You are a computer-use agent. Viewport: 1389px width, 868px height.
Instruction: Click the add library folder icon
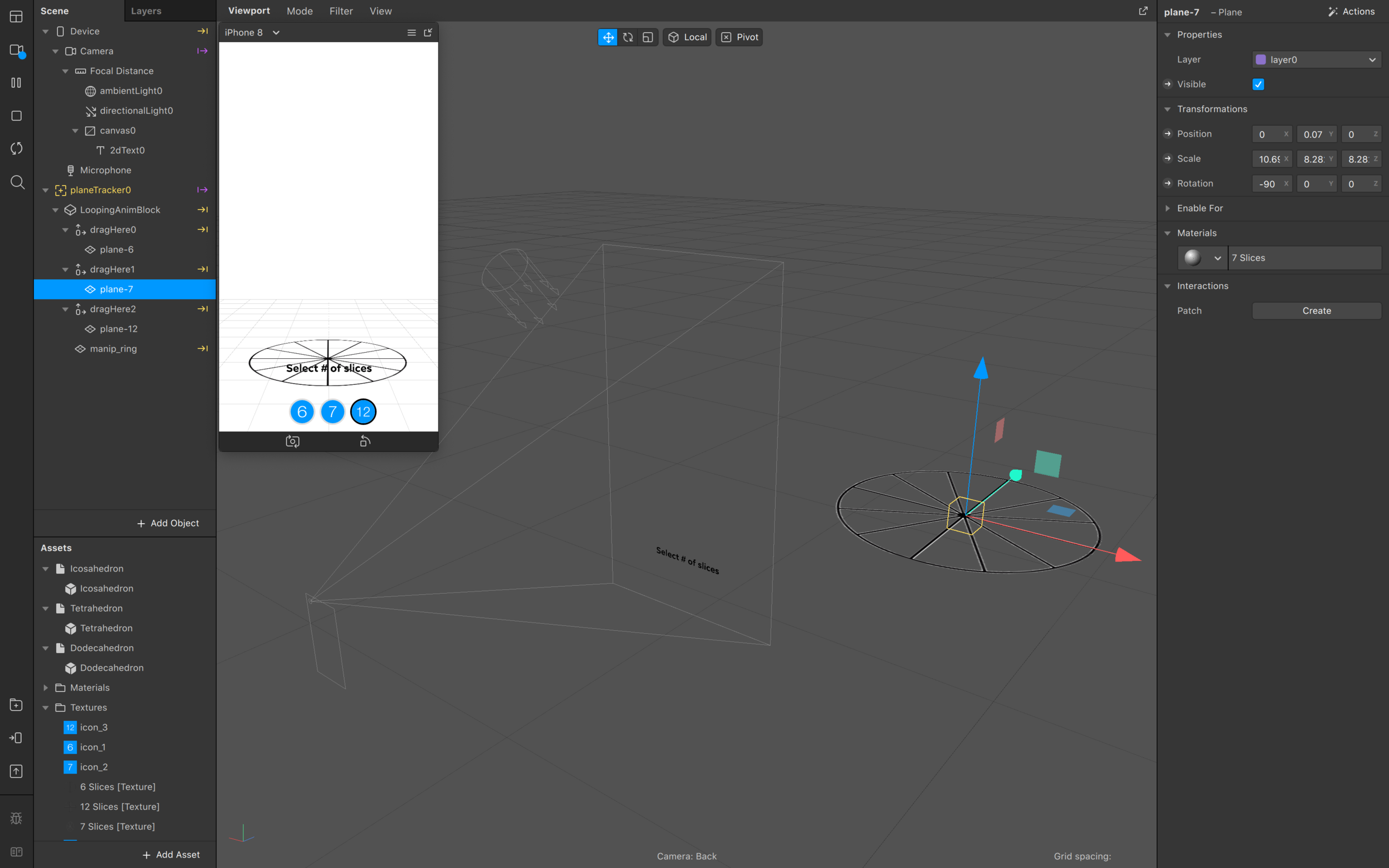(x=17, y=704)
